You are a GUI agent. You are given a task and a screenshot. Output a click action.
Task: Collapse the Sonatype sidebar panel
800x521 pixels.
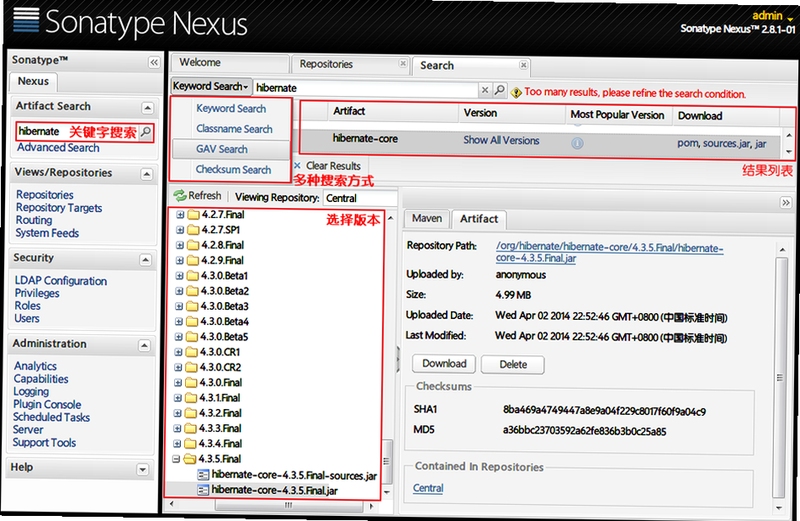[154, 62]
